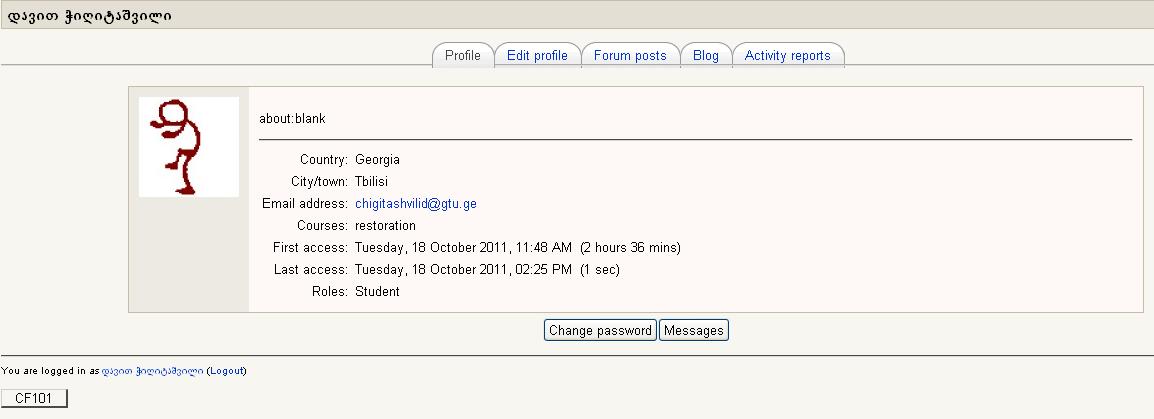Click the CF101 button

pyautogui.click(x=34, y=399)
